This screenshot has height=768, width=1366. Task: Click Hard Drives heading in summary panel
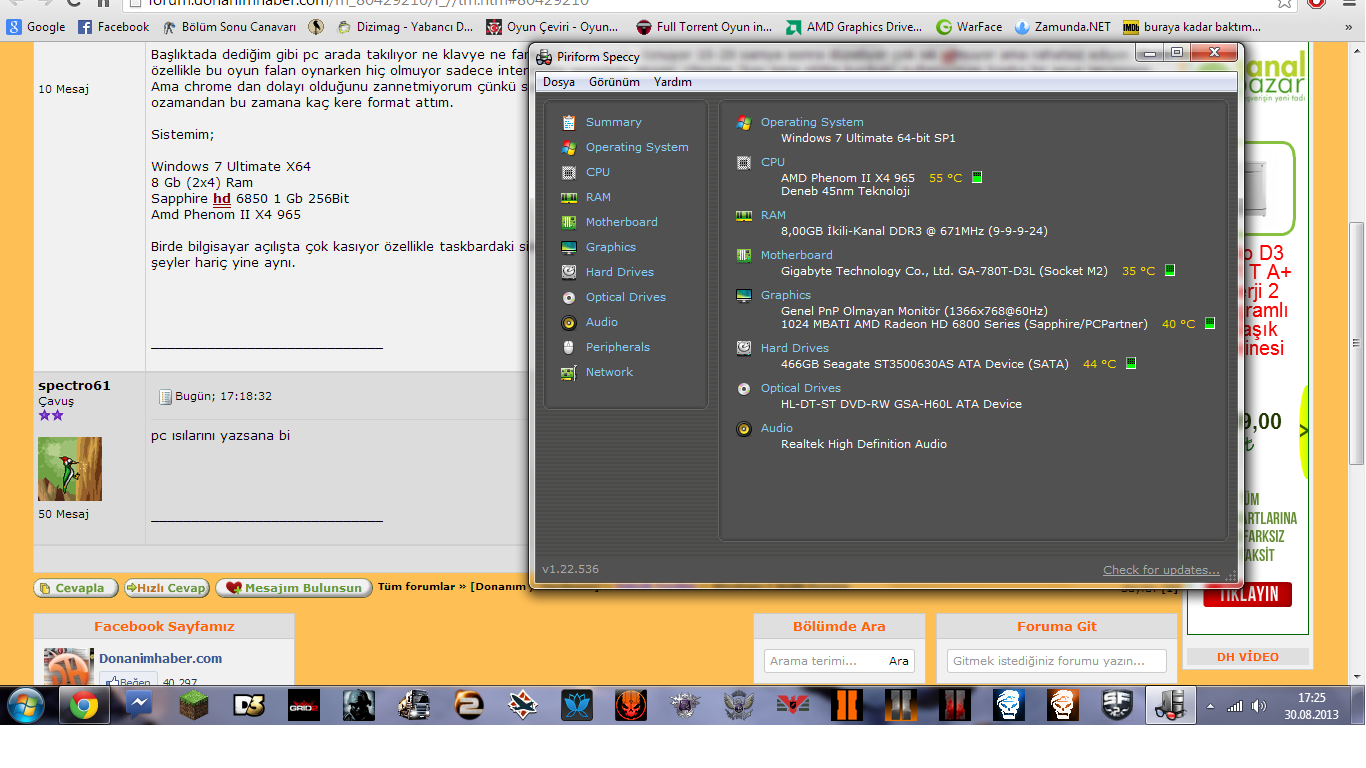795,348
